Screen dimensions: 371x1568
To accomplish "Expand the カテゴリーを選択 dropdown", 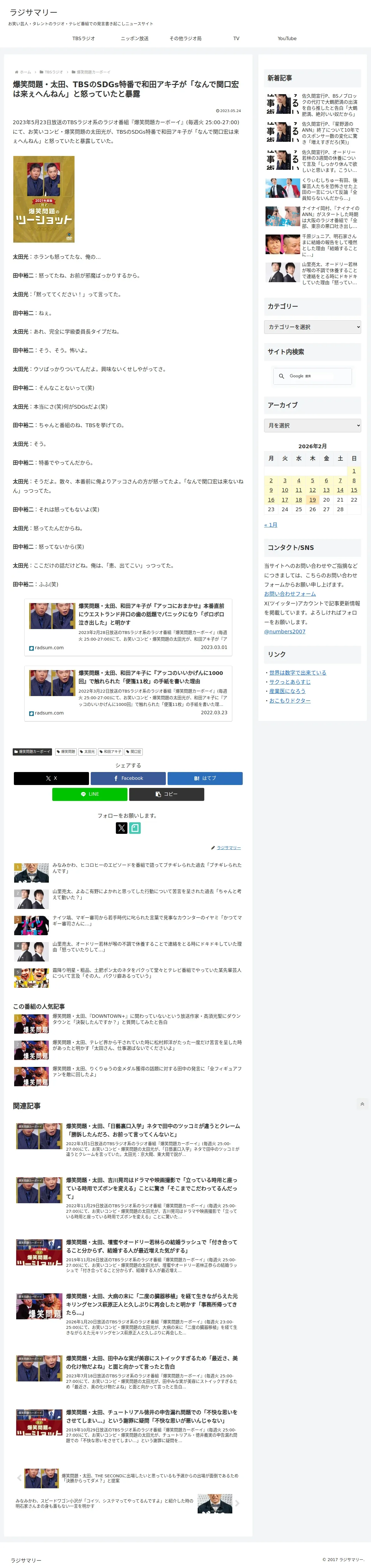I will click(x=313, y=327).
